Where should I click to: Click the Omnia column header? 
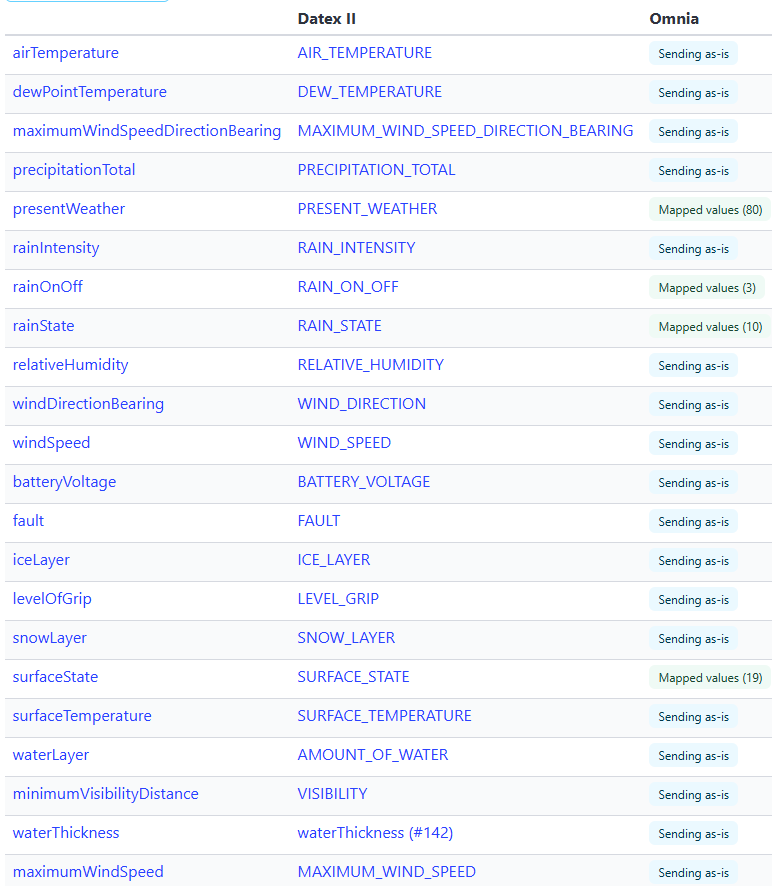[674, 19]
